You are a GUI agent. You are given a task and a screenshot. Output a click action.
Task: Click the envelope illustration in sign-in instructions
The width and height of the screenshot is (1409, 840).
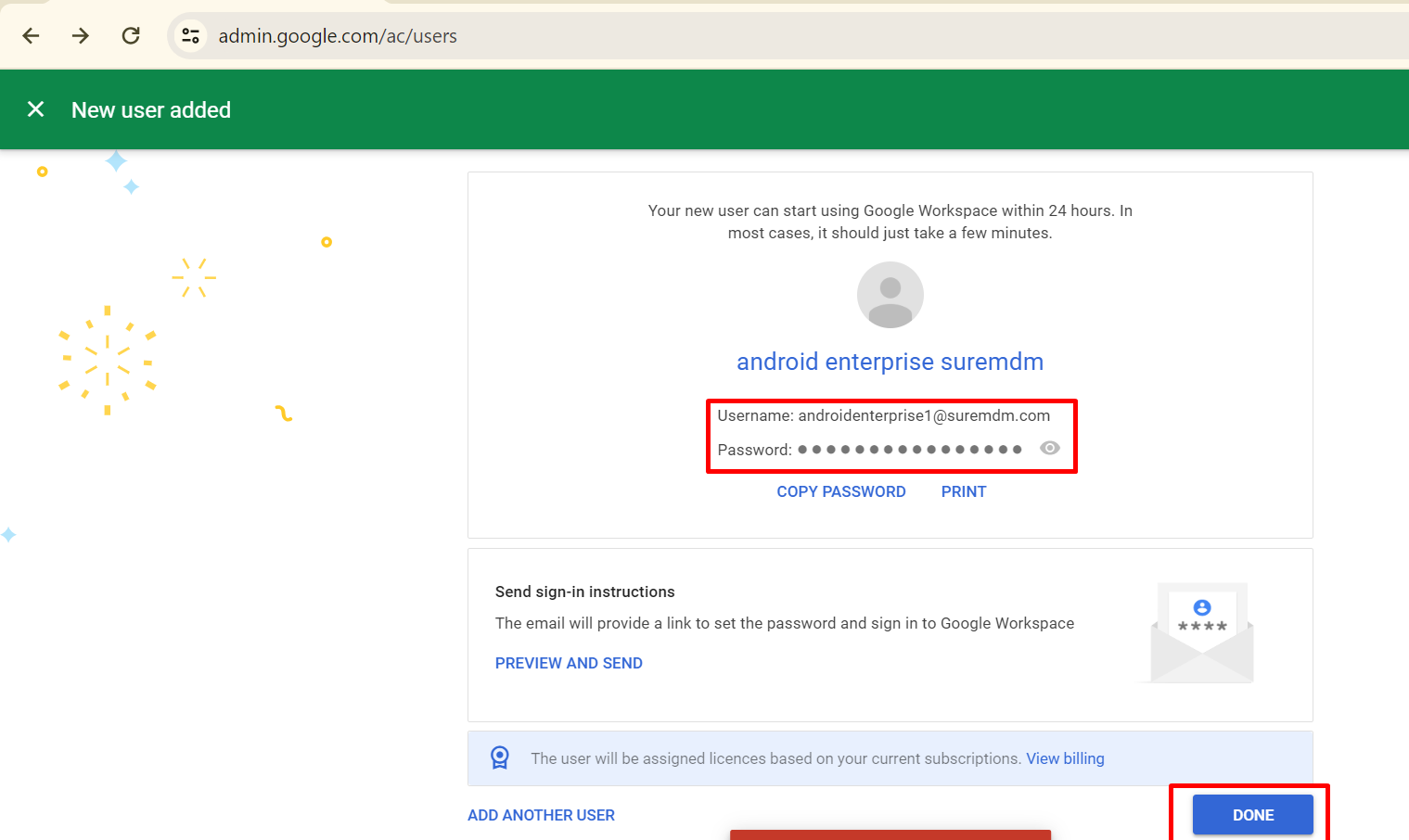coord(1202,633)
